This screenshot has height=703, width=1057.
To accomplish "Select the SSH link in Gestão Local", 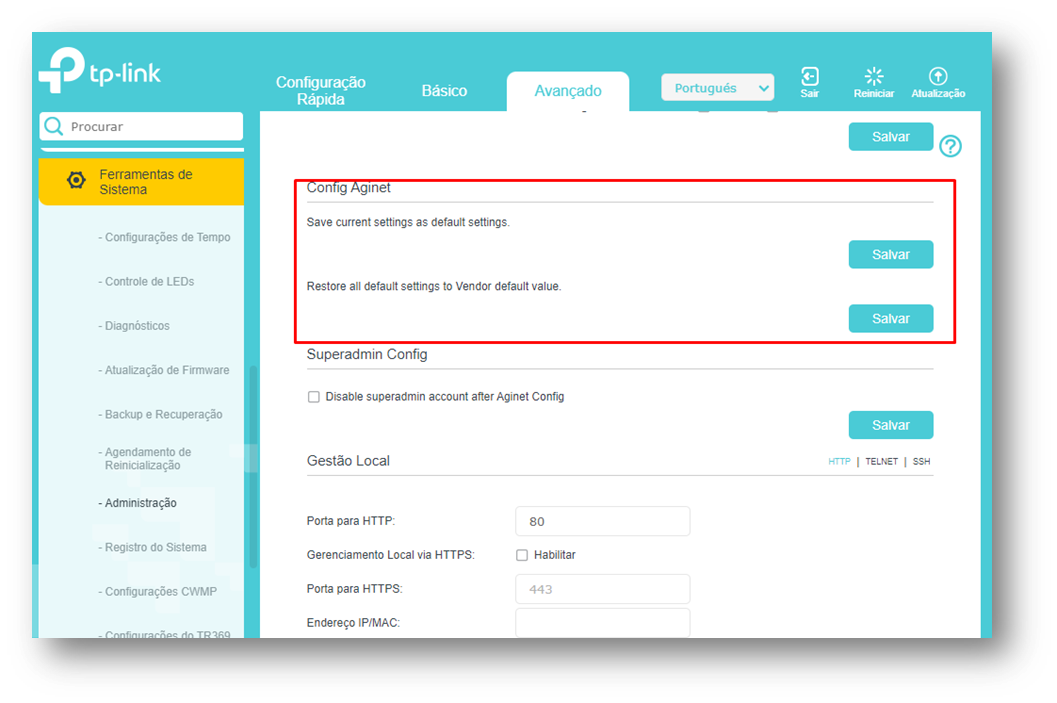I will pos(921,462).
